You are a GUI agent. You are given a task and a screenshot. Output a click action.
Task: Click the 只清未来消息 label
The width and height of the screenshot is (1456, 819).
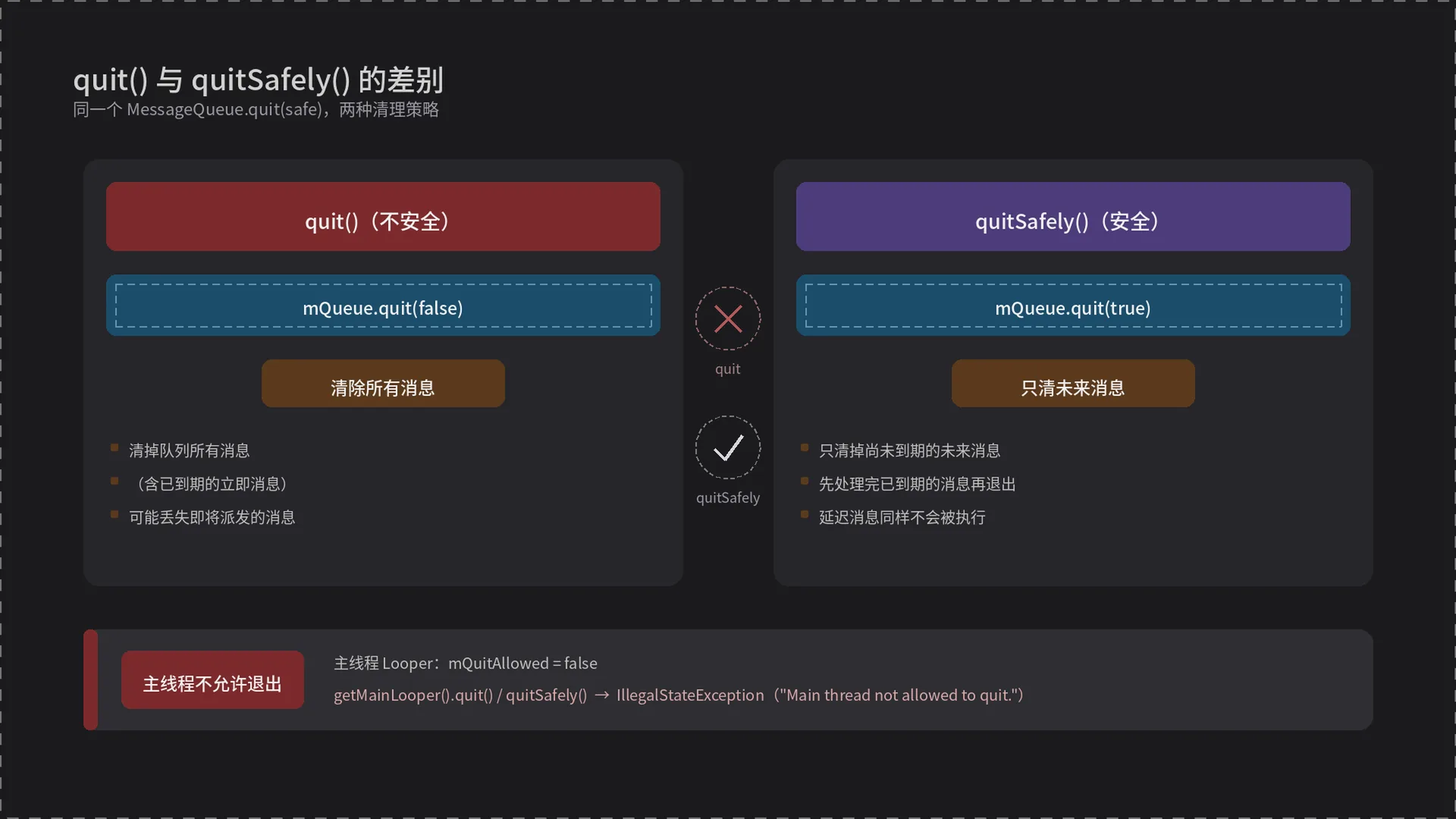tap(1073, 384)
